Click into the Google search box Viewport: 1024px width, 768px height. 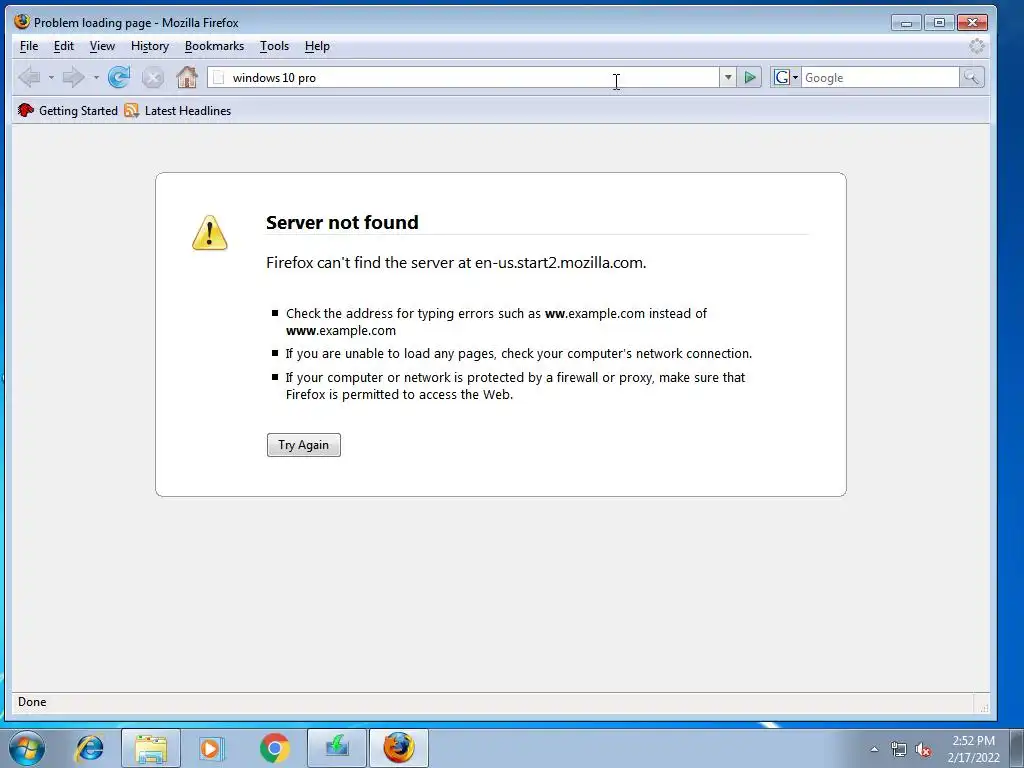click(x=880, y=78)
